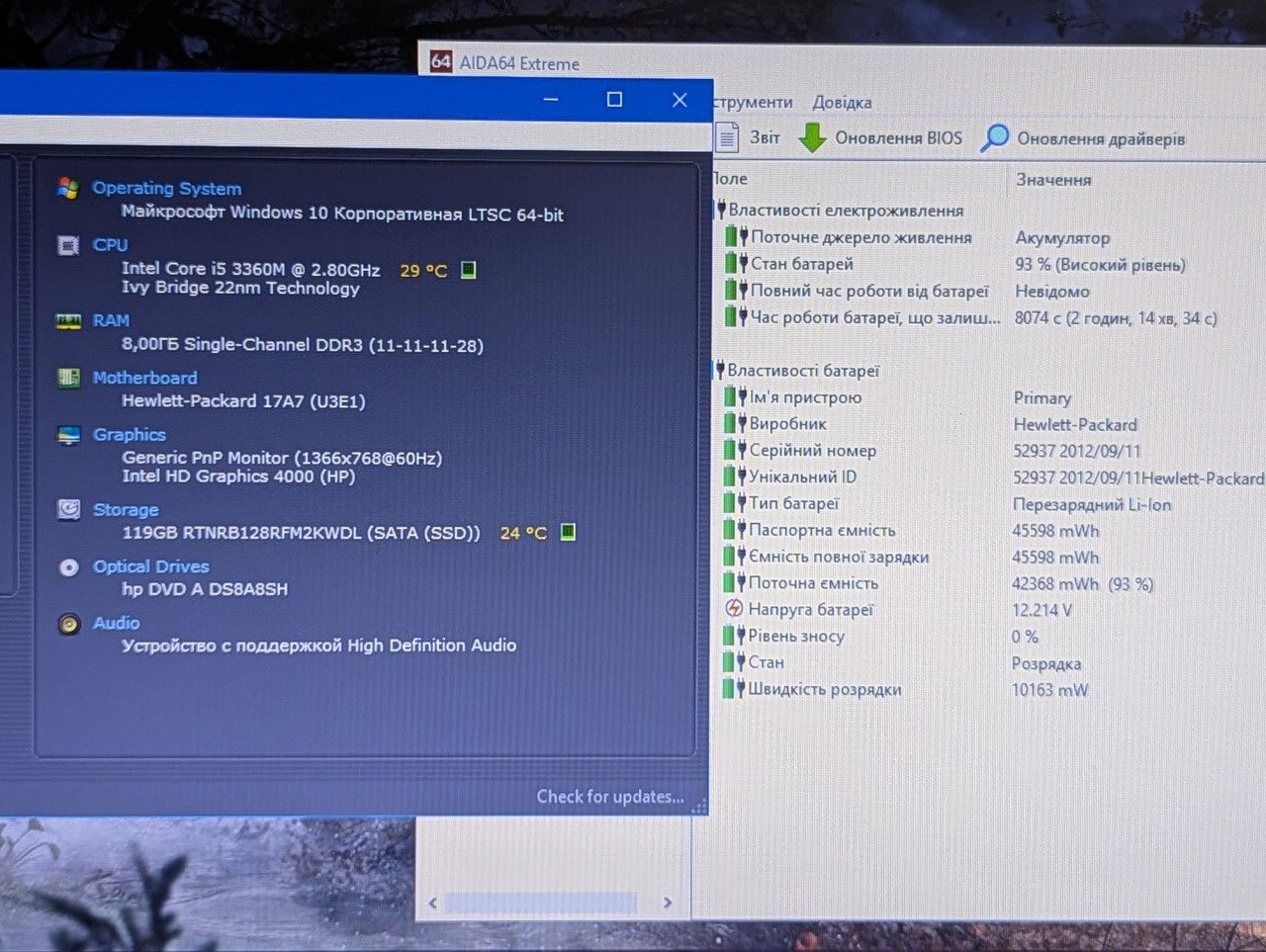Viewport: 1266px width, 952px height.
Task: Click the green storage temperature indicator icon
Action: click(568, 532)
